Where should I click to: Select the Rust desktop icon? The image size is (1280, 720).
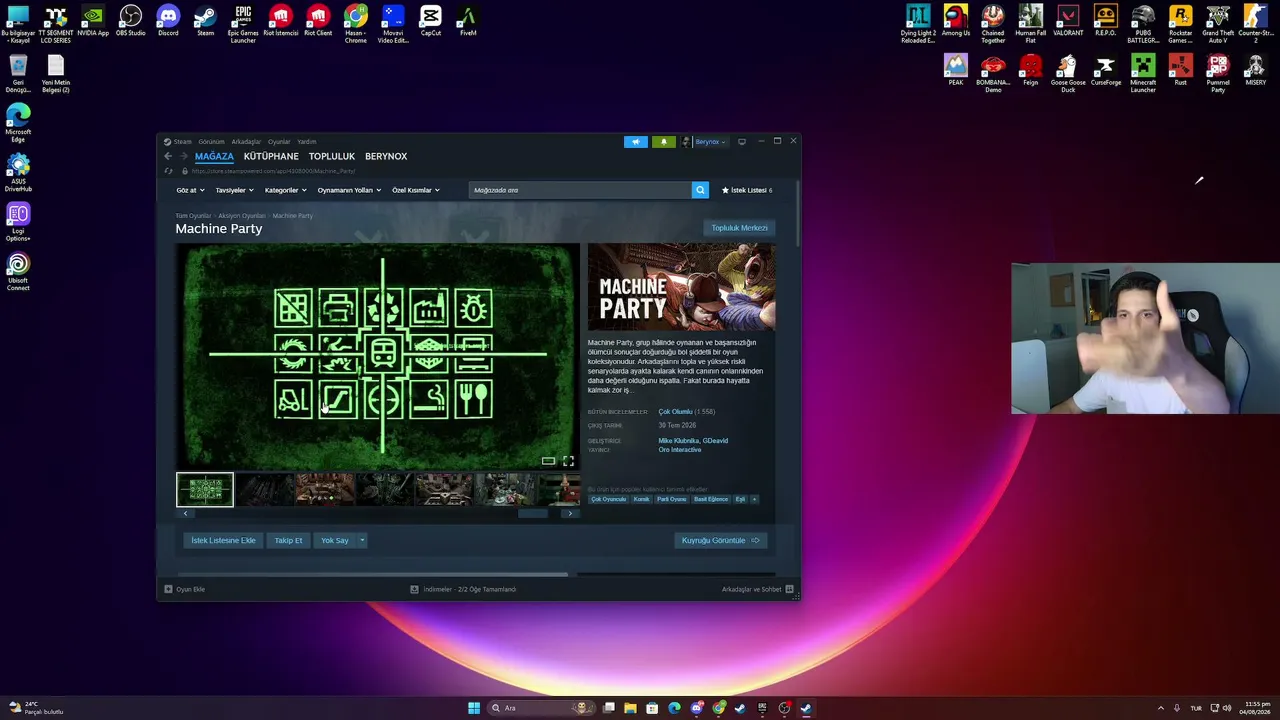(x=1181, y=71)
